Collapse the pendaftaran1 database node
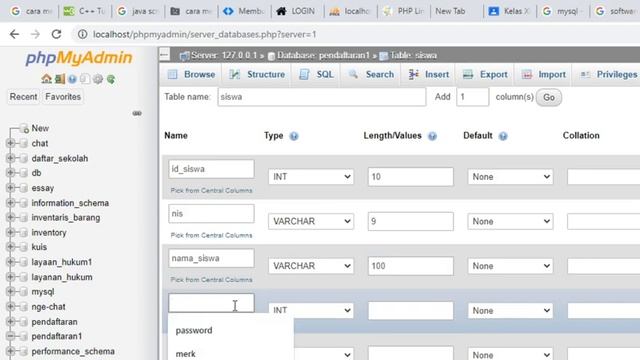 click(x=10, y=336)
